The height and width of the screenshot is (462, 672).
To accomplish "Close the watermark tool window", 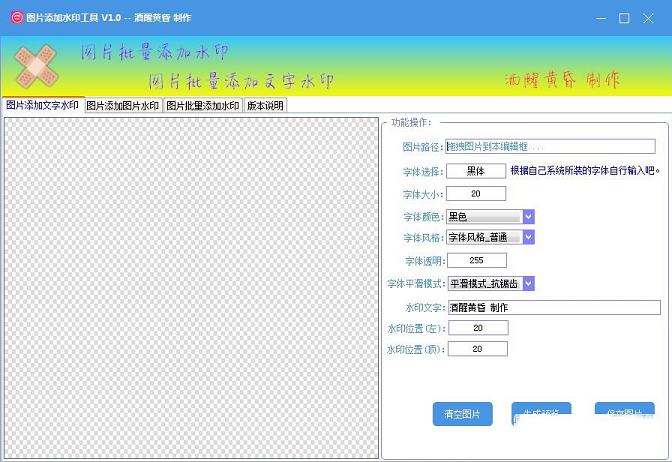I will tap(650, 17).
